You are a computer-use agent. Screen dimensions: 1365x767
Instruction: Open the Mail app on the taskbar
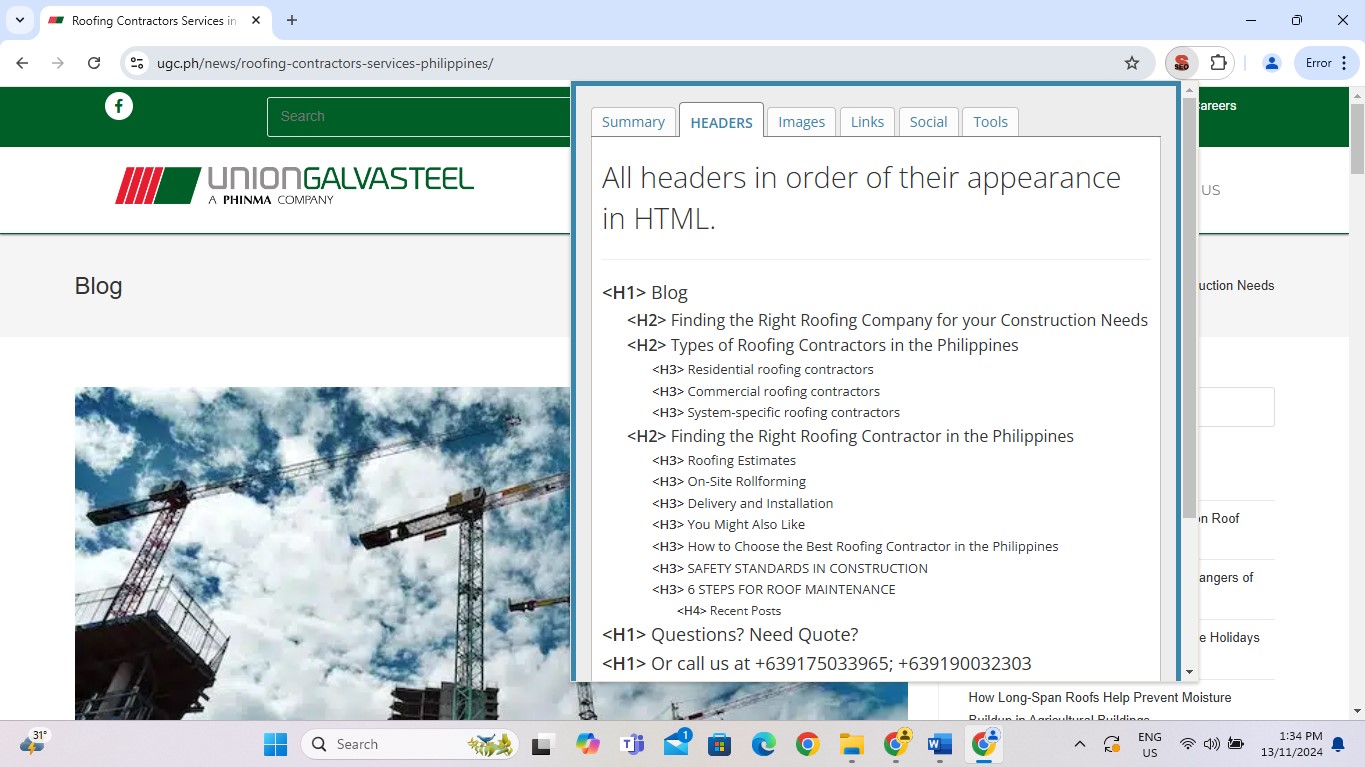(x=676, y=744)
